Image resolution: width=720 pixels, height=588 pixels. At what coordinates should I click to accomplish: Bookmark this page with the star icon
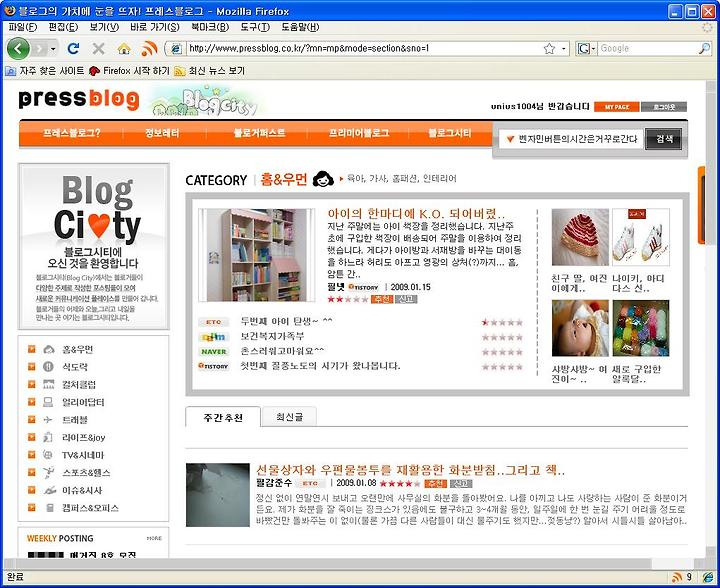[x=549, y=48]
